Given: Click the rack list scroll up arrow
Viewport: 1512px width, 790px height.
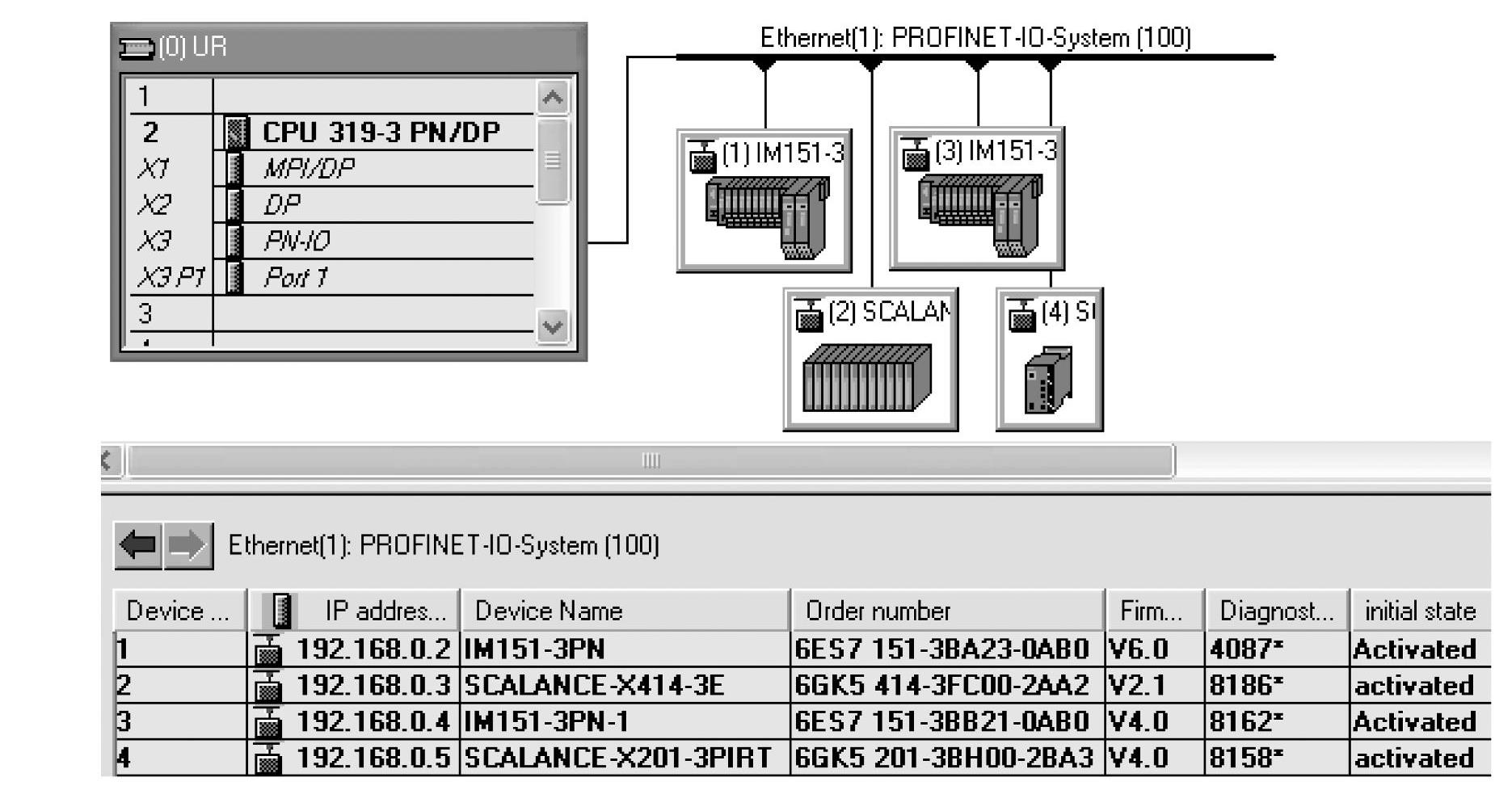Looking at the screenshot, I should [x=553, y=99].
